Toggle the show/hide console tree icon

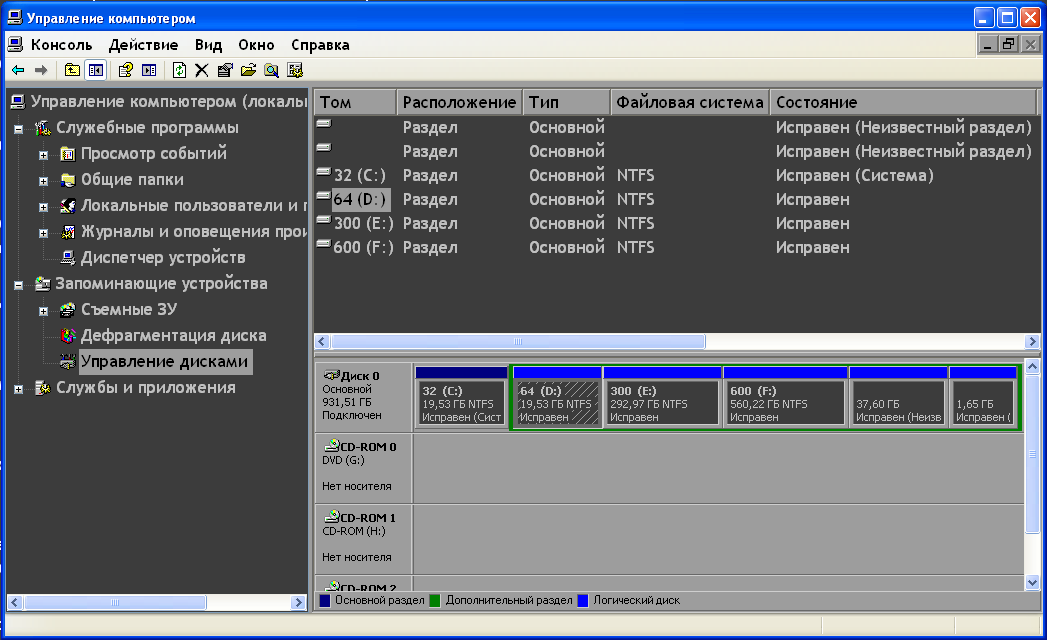coord(96,70)
